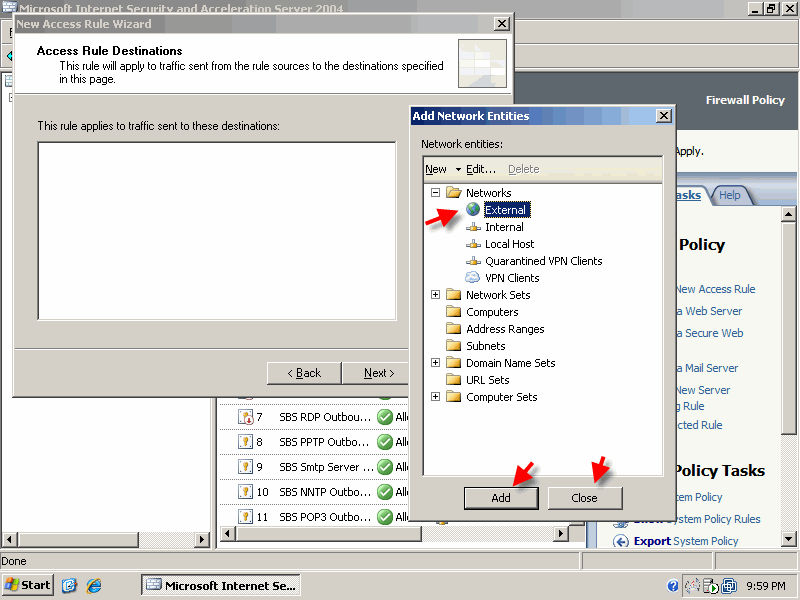Collapse the Networks tree node
This screenshot has height=600, width=800.
435,192
